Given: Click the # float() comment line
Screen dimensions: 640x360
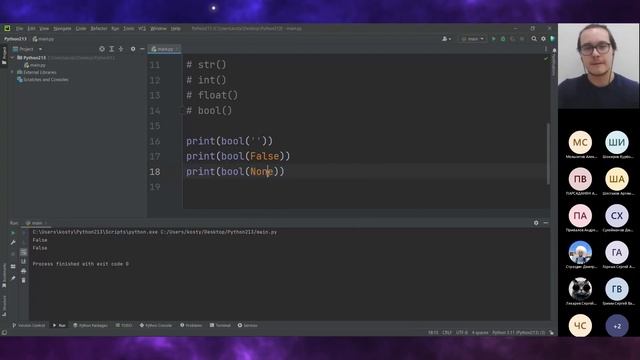Looking at the screenshot, I should coord(212,96).
